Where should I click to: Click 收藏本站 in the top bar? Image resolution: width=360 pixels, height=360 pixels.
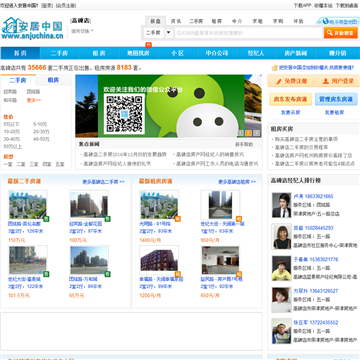tap(323, 5)
